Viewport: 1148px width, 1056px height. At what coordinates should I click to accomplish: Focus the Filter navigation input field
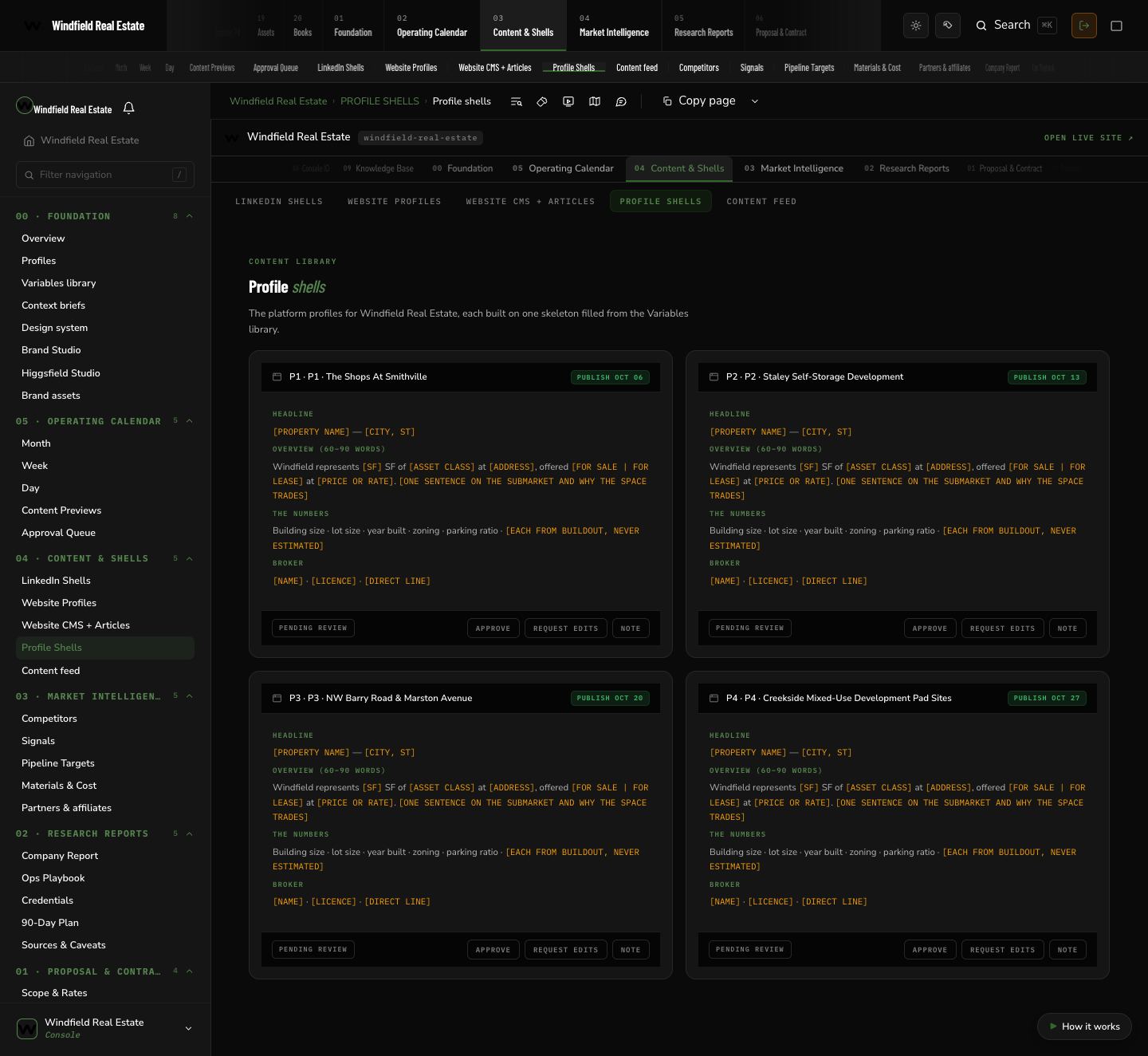(105, 175)
